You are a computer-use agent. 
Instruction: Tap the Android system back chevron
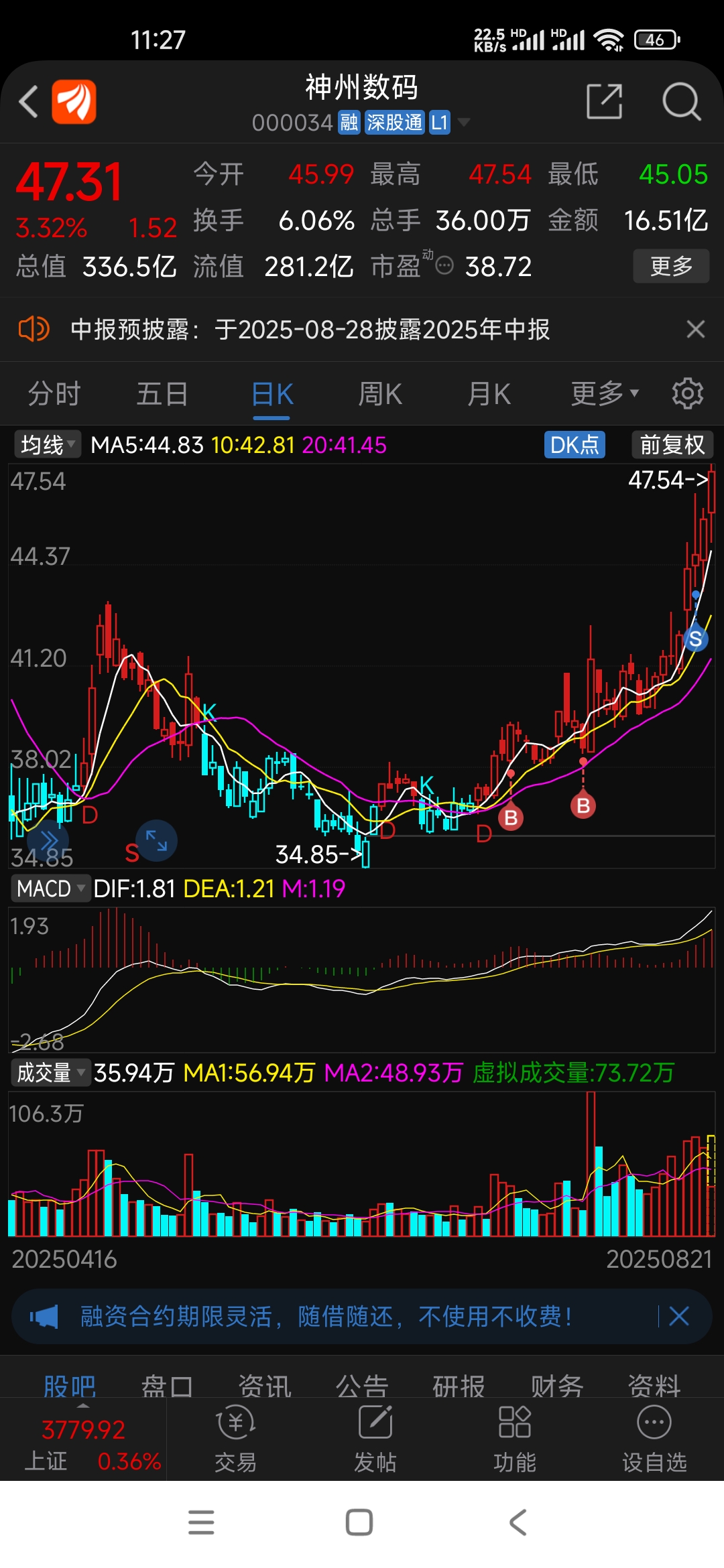click(x=518, y=1522)
